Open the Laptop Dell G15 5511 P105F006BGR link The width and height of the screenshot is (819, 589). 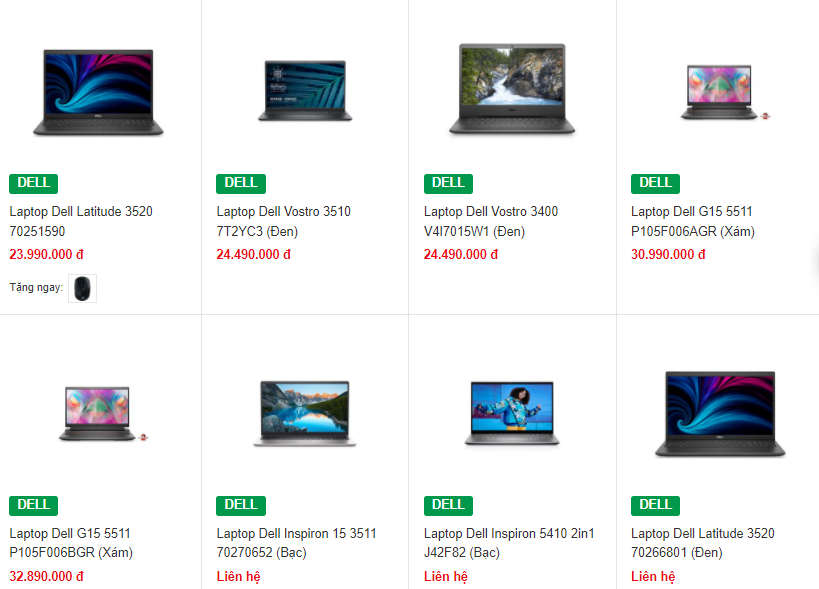click(71, 543)
